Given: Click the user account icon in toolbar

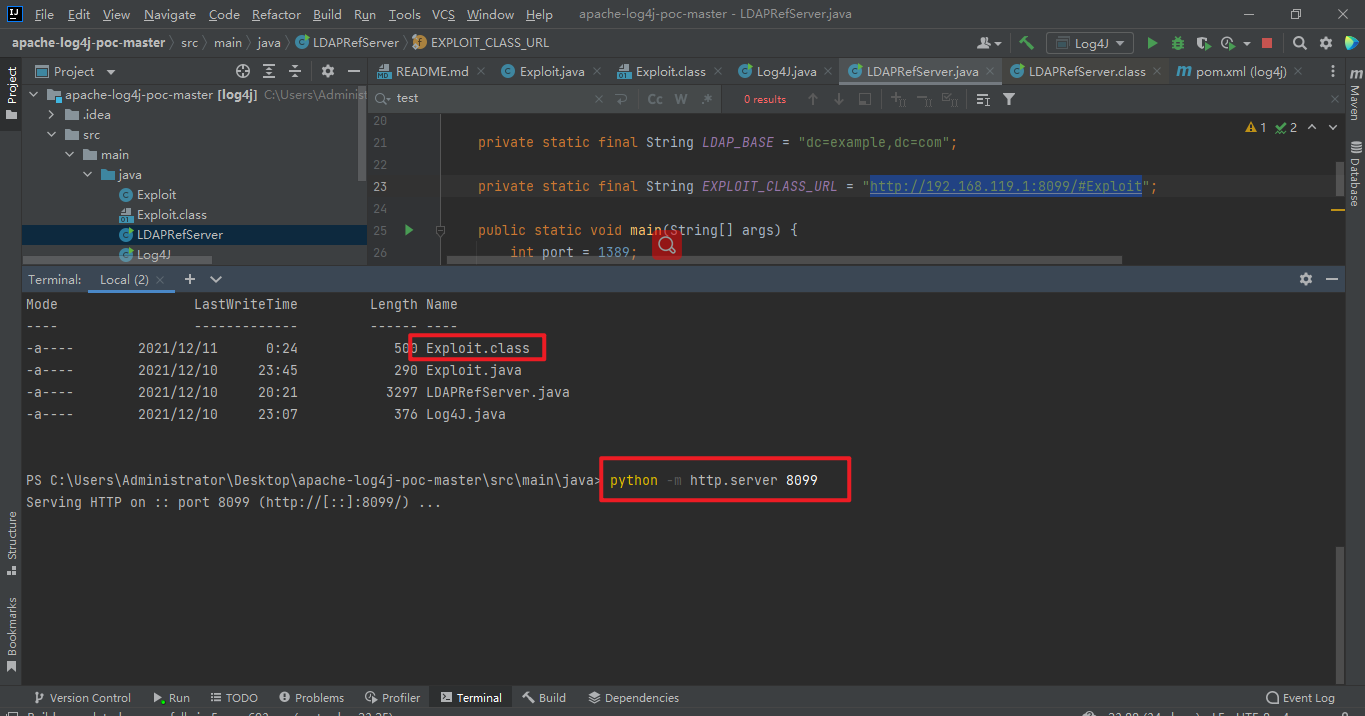Looking at the screenshot, I should (x=989, y=43).
